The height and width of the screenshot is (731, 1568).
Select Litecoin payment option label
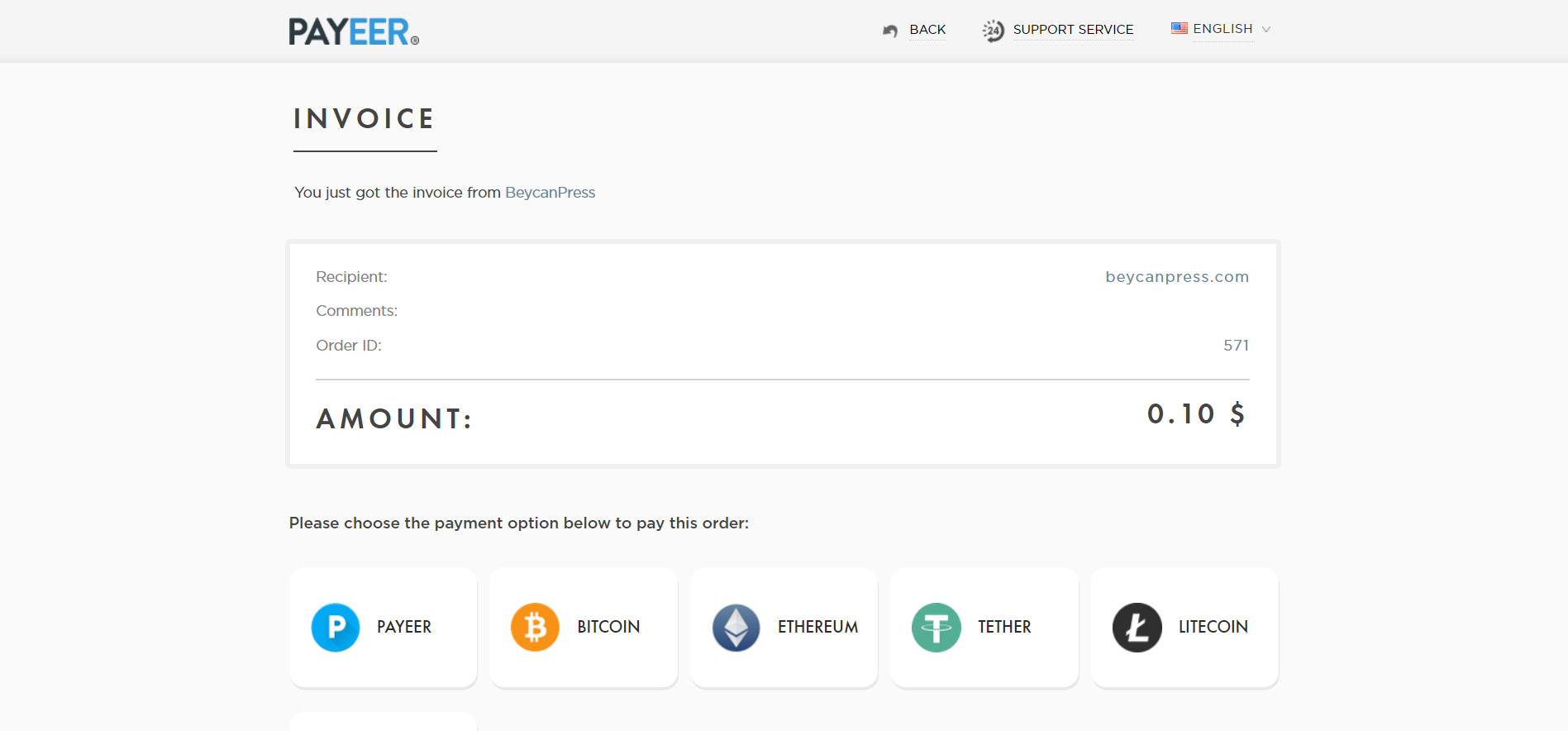1213,627
